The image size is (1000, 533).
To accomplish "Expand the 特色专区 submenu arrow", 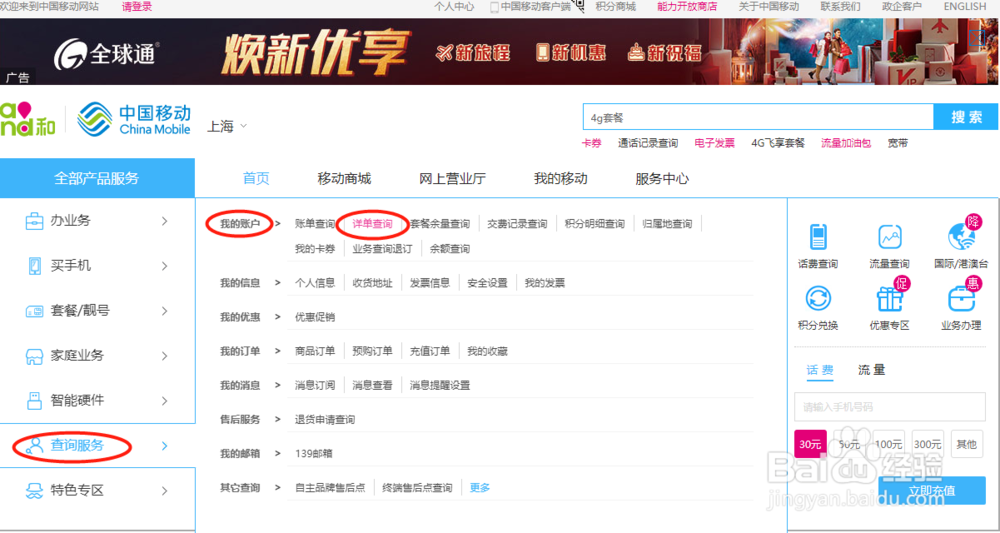I will (x=164, y=491).
